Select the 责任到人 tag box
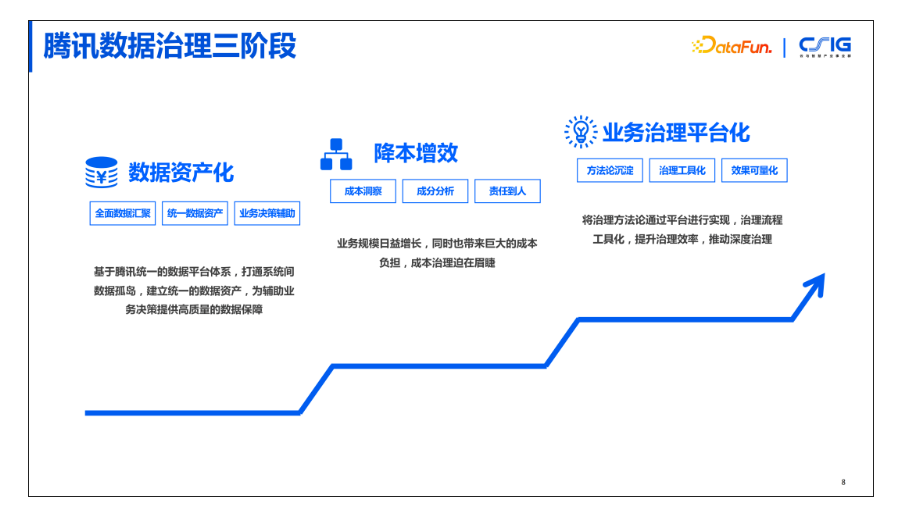This screenshot has height=508, width=913. (x=507, y=191)
